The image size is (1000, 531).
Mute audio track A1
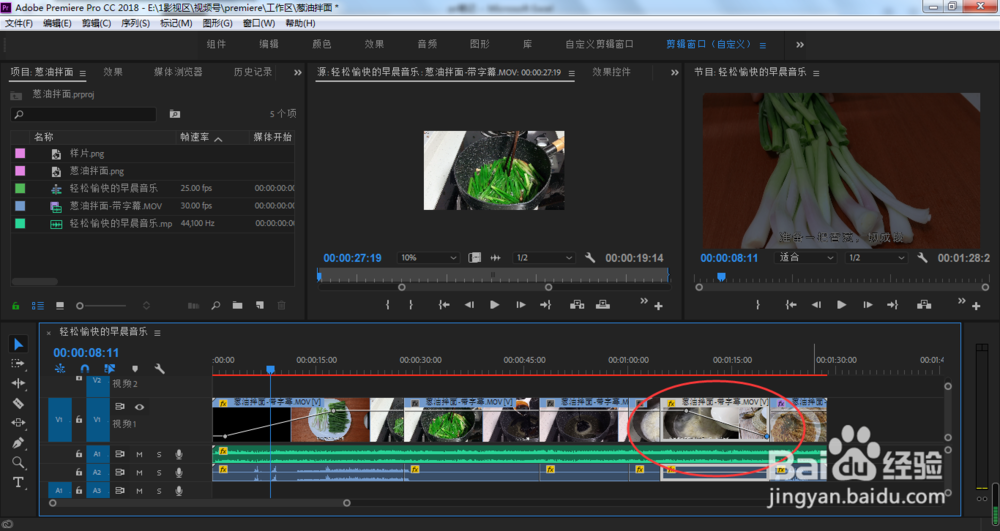[139, 455]
